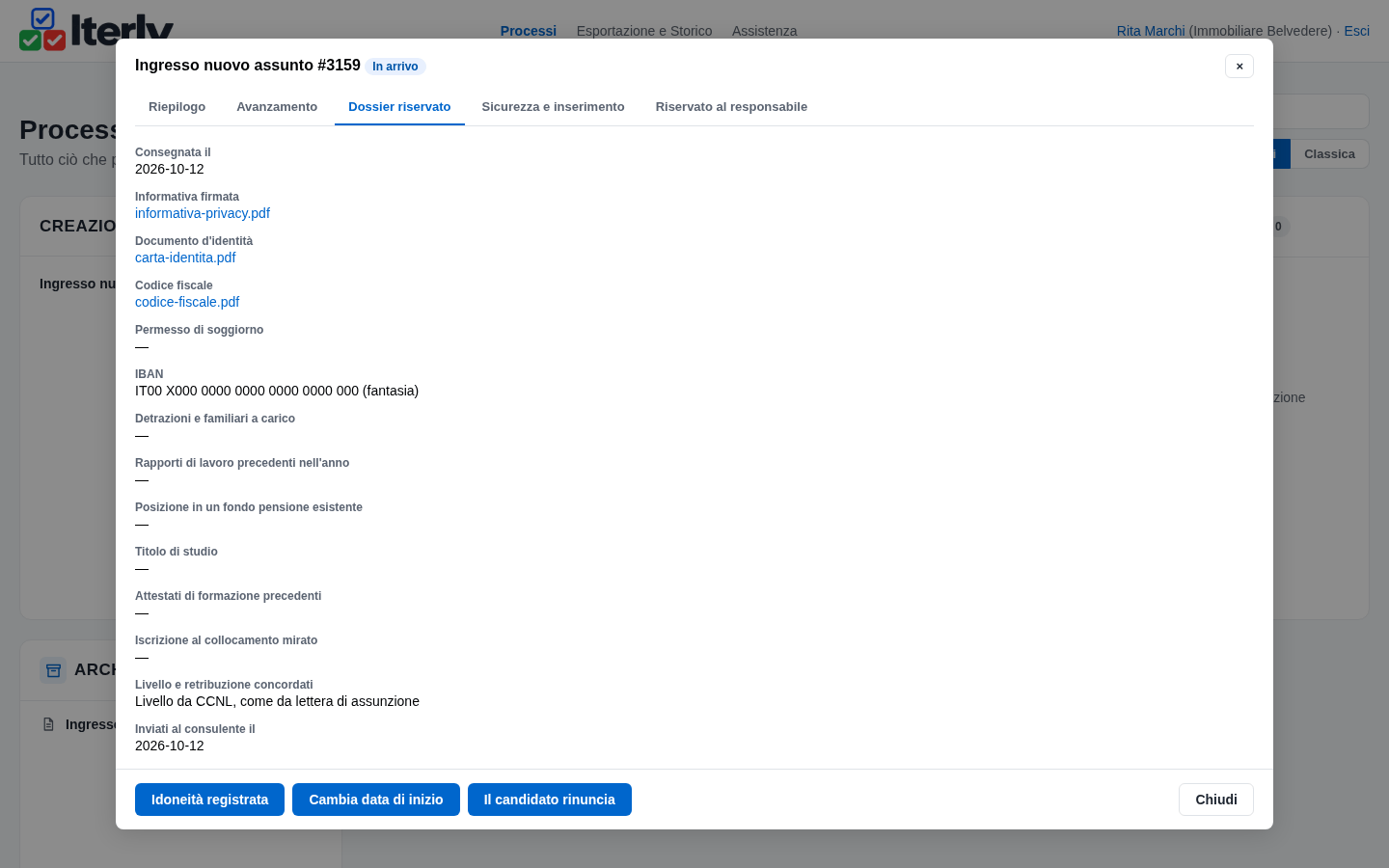Viewport: 1389px width, 868px height.
Task: Click the Inviati al consulente il date
Action: tap(170, 746)
